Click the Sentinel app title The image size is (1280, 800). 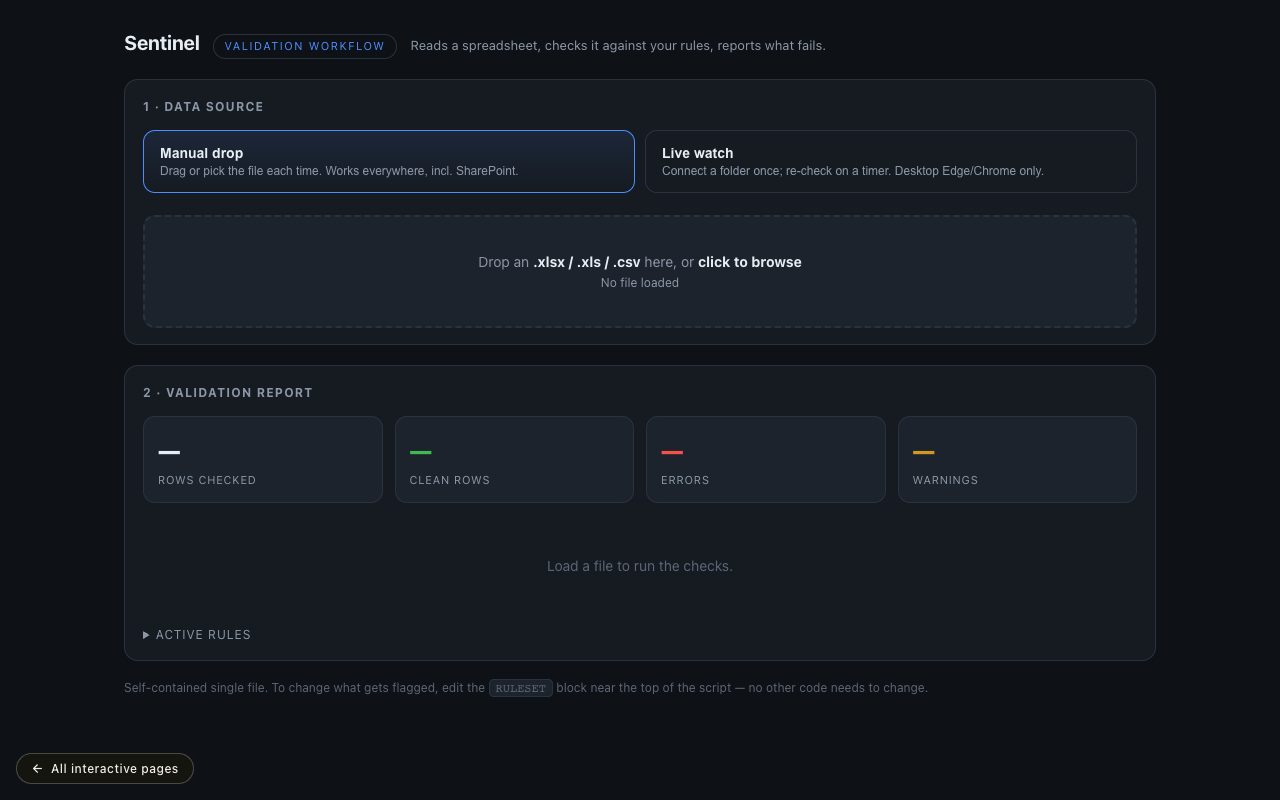click(162, 44)
